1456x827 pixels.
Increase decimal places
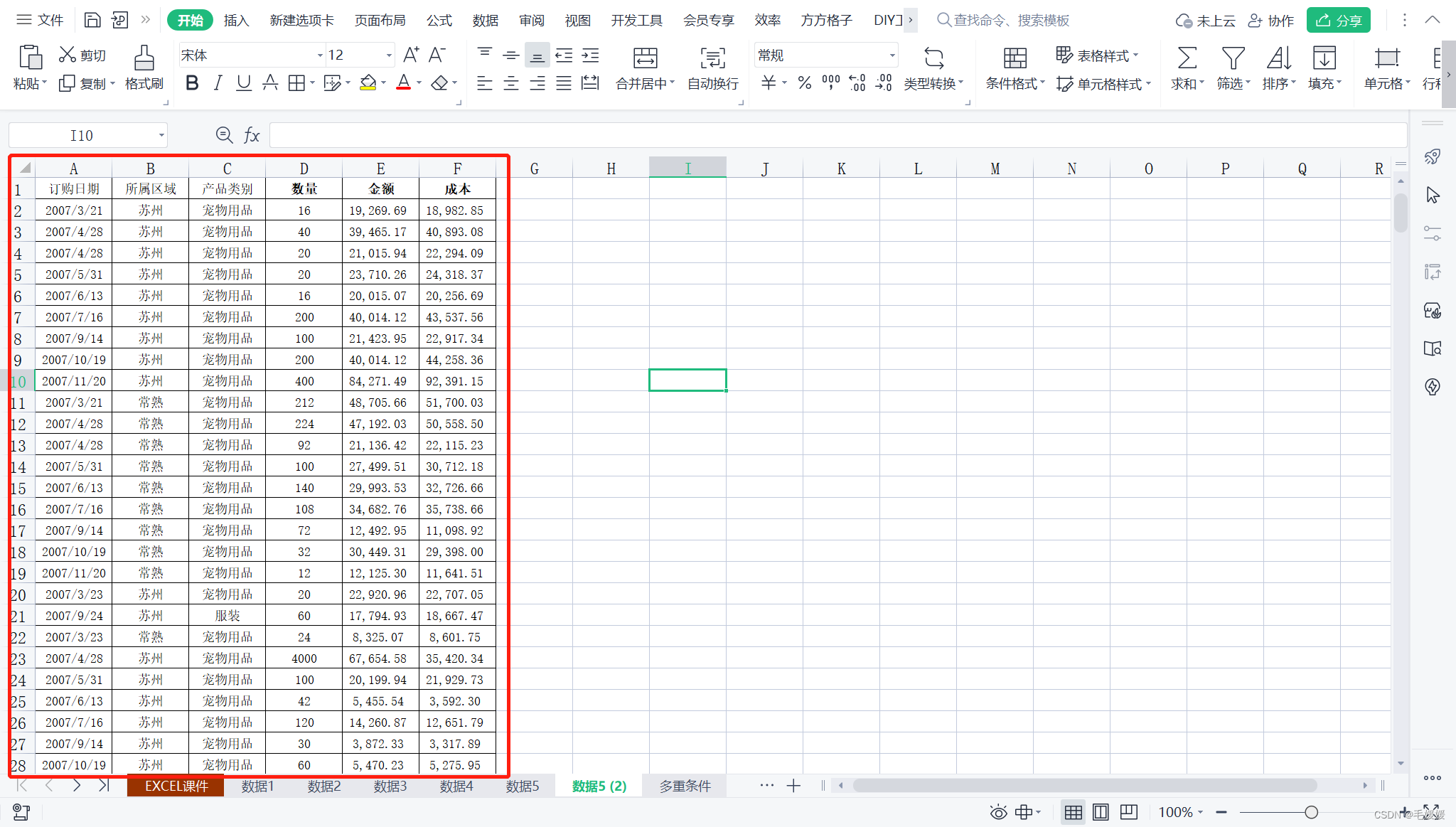tap(857, 83)
